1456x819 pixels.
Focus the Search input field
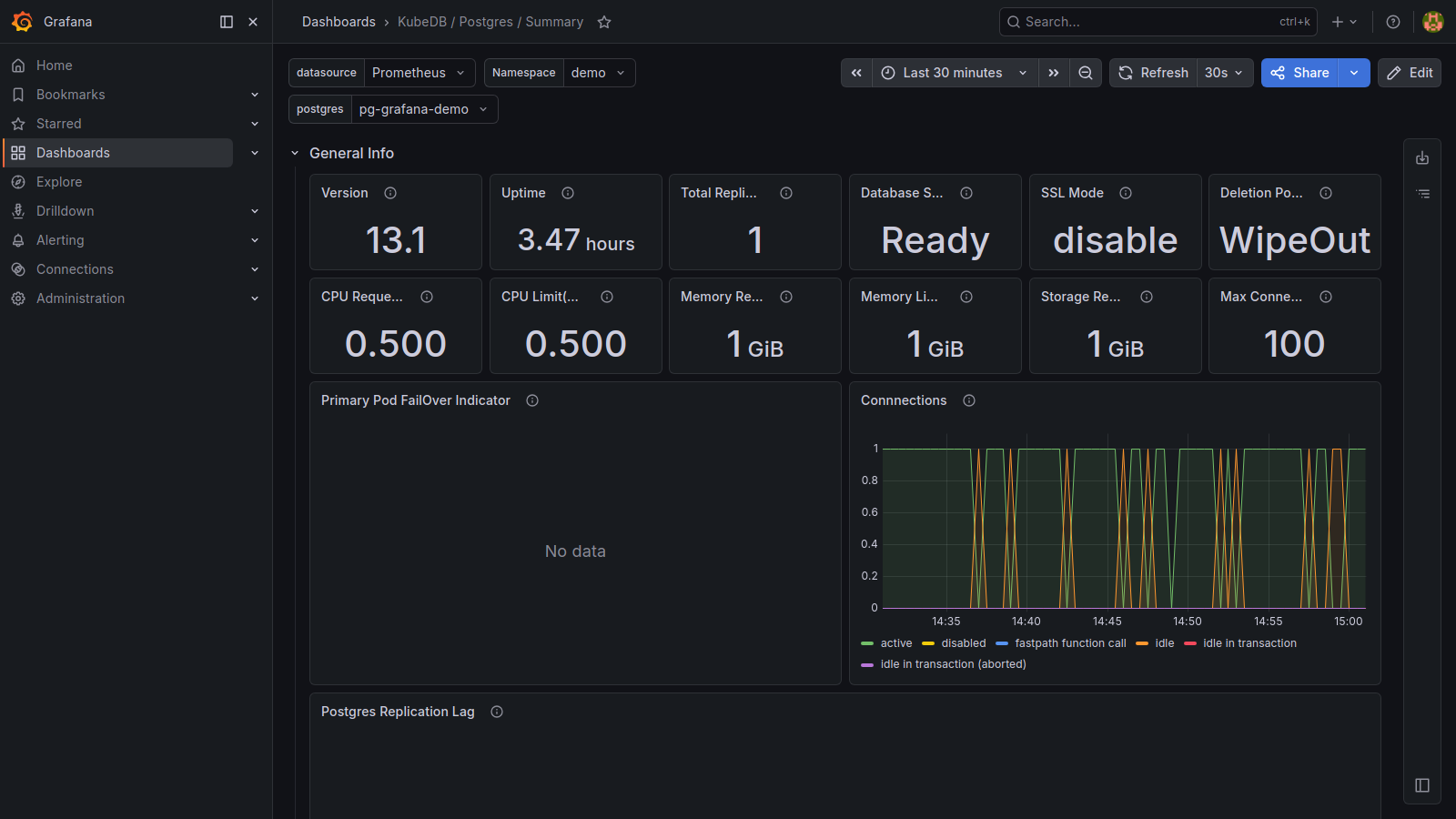coord(1158,22)
